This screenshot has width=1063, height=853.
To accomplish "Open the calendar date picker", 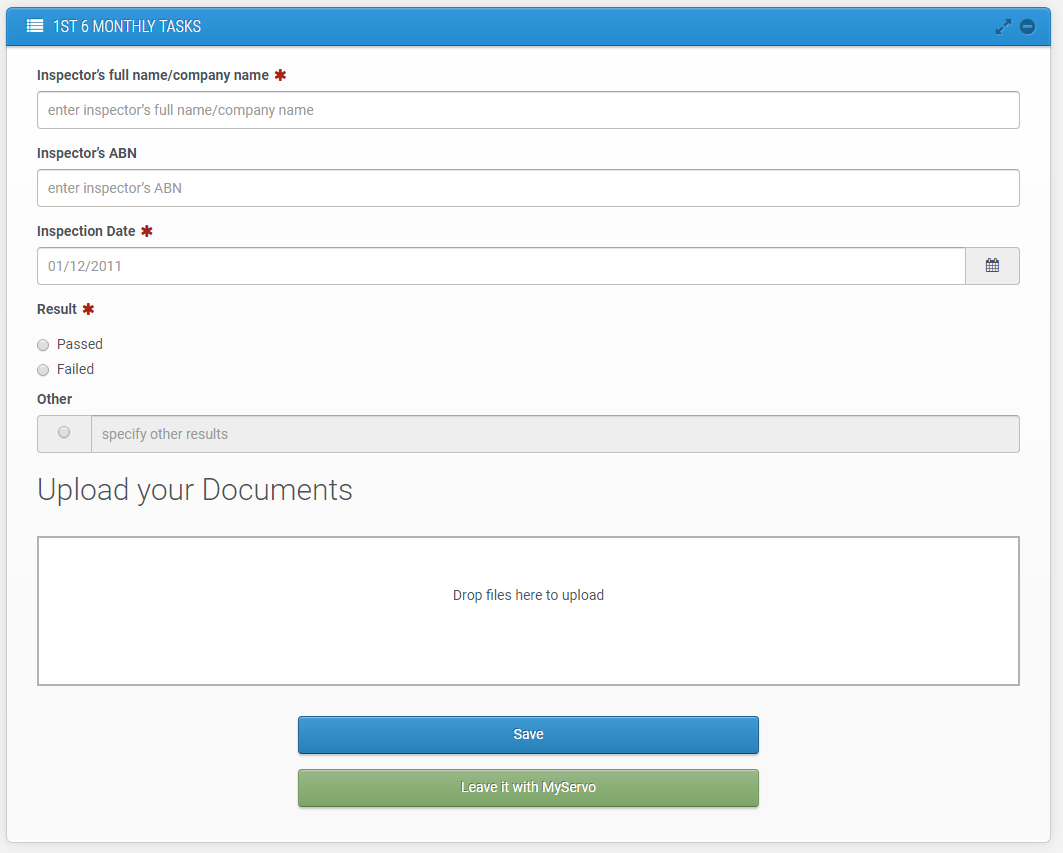I will [992, 266].
